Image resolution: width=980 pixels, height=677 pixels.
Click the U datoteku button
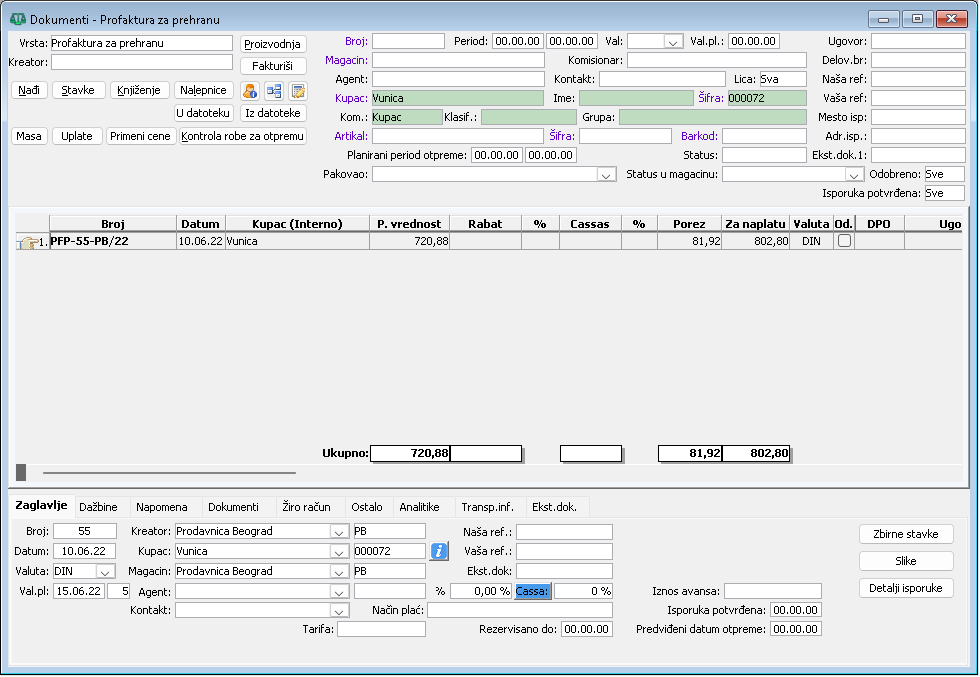tap(204, 113)
